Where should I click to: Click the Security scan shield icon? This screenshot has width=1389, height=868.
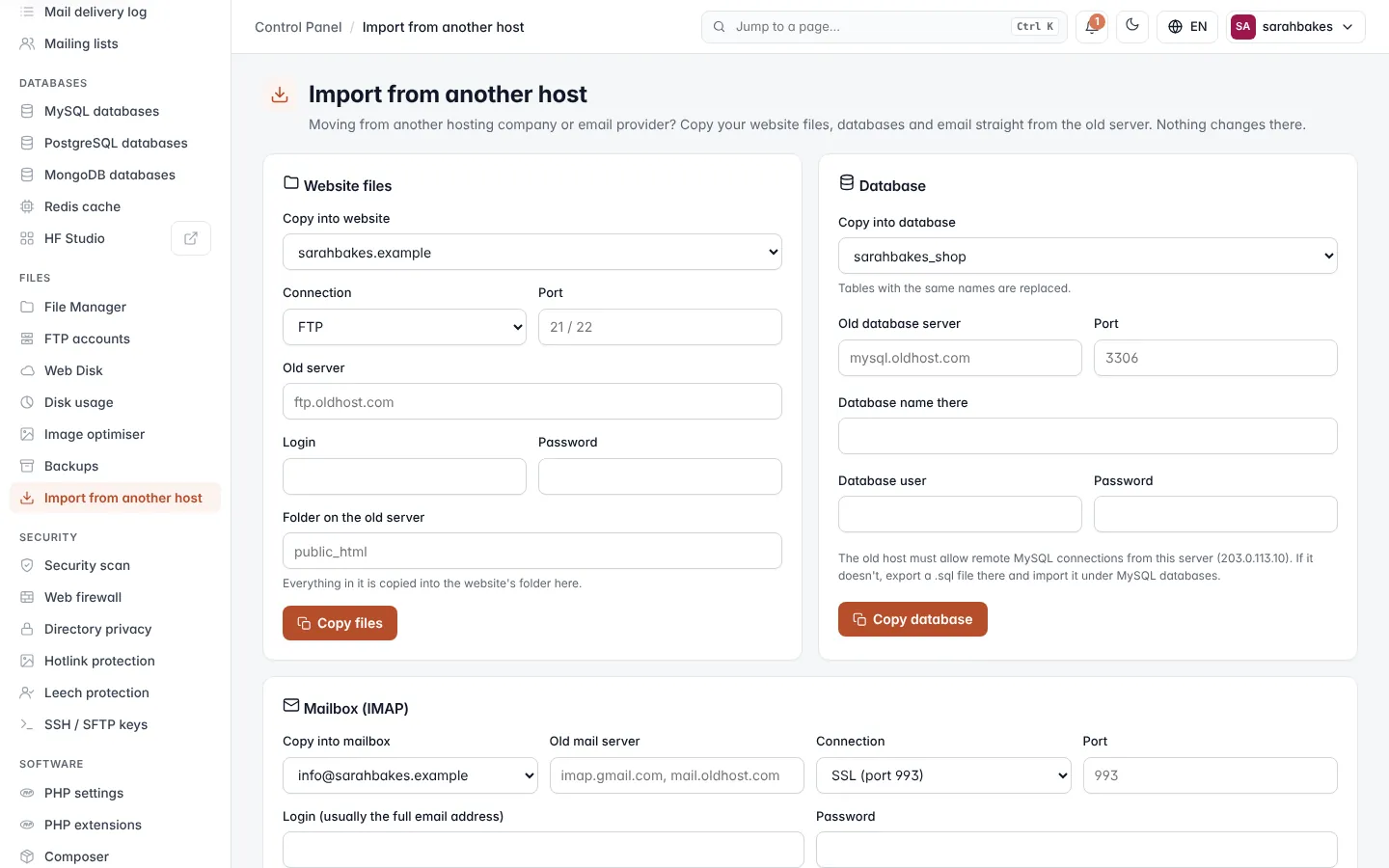tap(27, 565)
